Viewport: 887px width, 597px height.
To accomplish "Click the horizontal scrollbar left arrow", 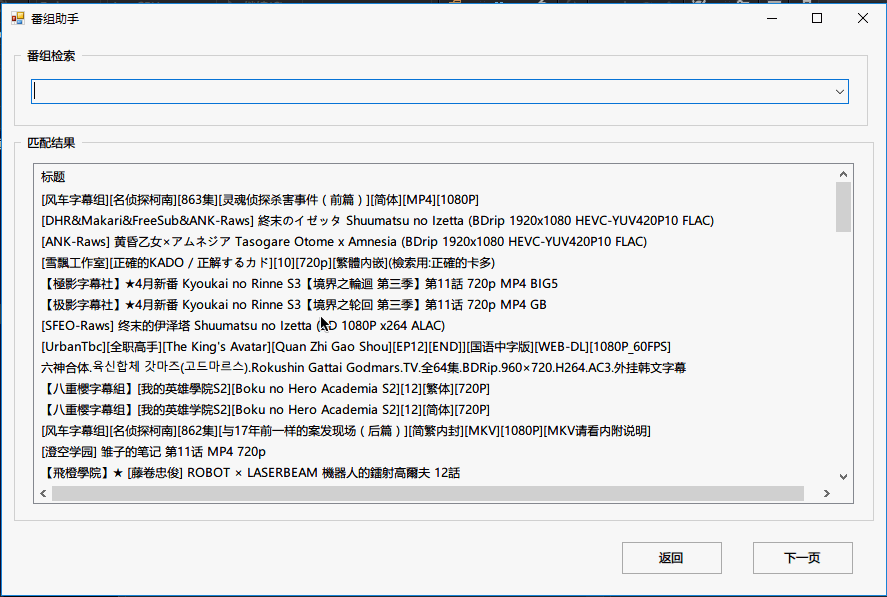I will [x=42, y=492].
